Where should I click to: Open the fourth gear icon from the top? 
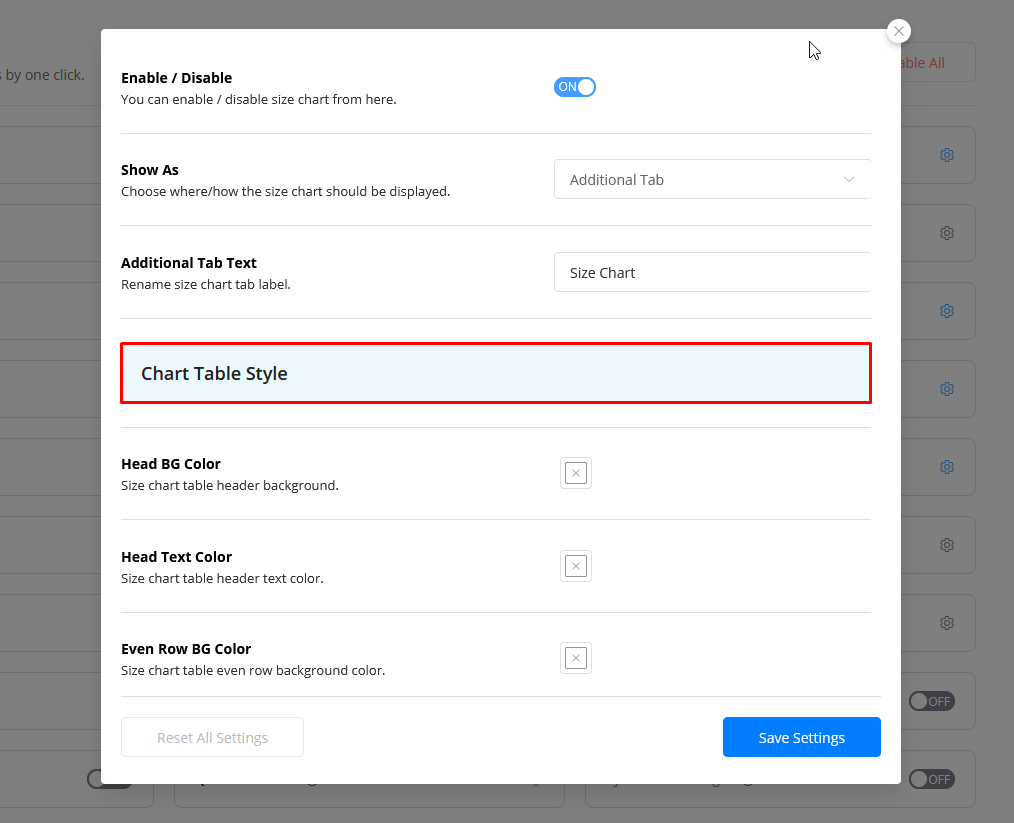point(946,389)
